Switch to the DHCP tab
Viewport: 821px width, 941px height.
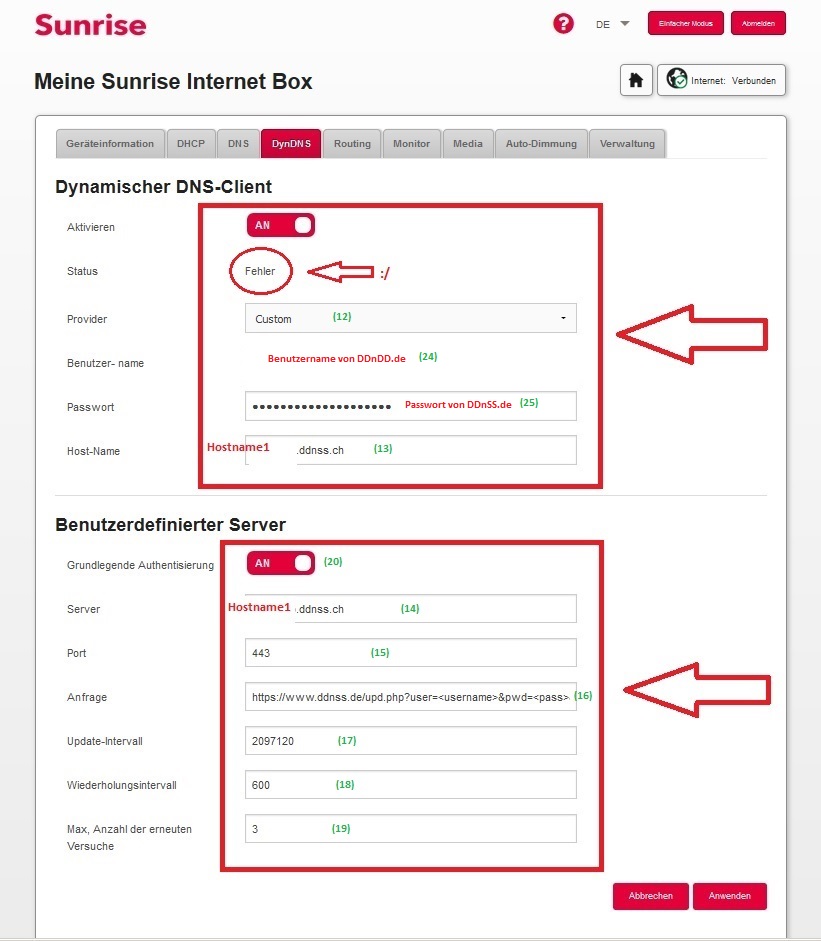pyautogui.click(x=191, y=143)
